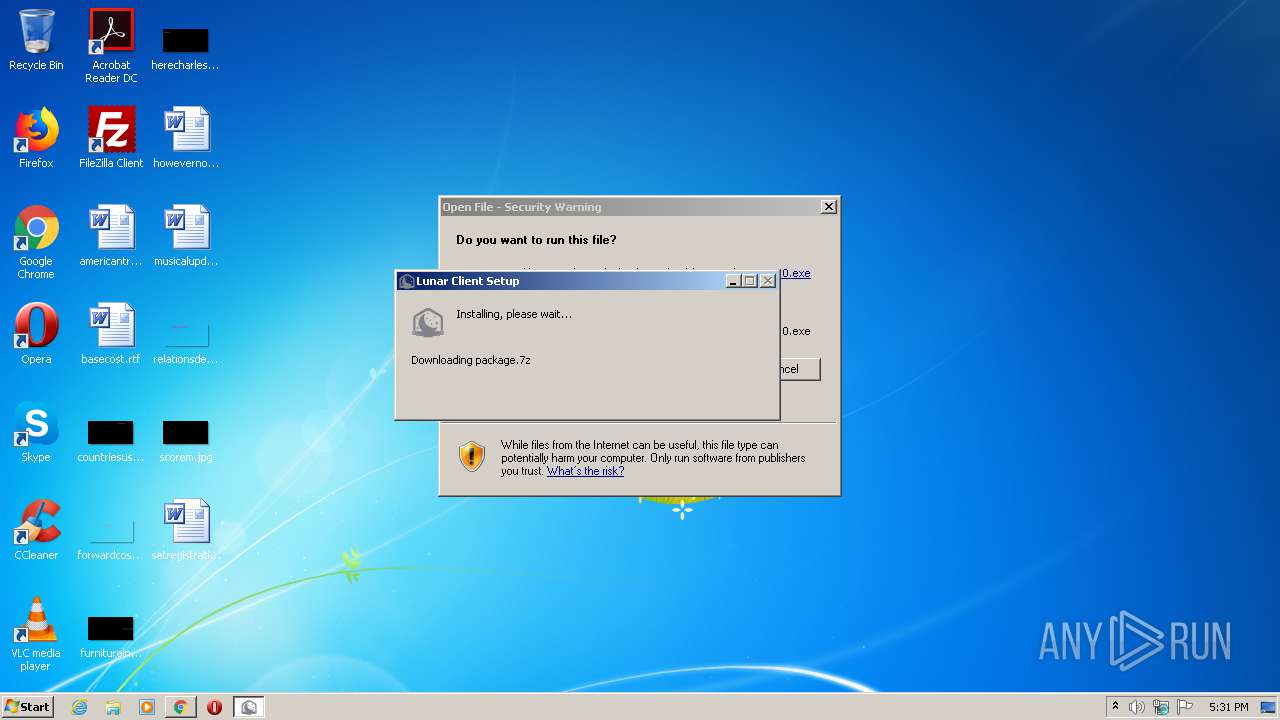The width and height of the screenshot is (1280, 720).
Task: Select the setregistrati Word document
Action: pyautogui.click(x=186, y=530)
